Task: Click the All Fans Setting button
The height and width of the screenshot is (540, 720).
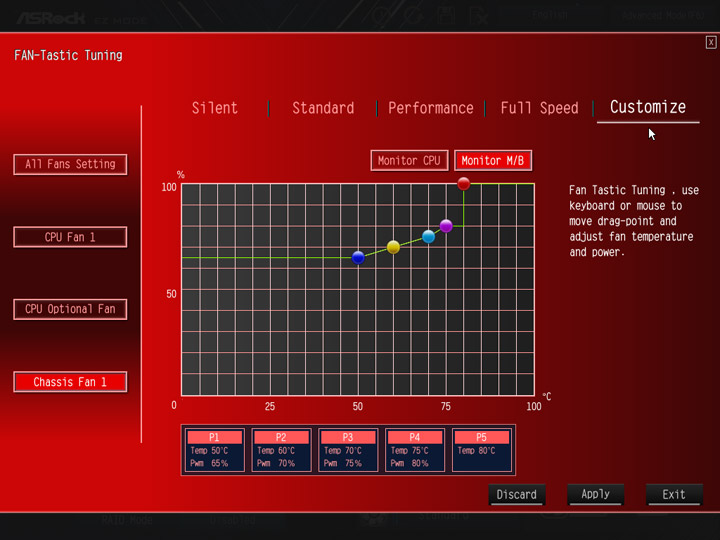Action: pyautogui.click(x=70, y=164)
